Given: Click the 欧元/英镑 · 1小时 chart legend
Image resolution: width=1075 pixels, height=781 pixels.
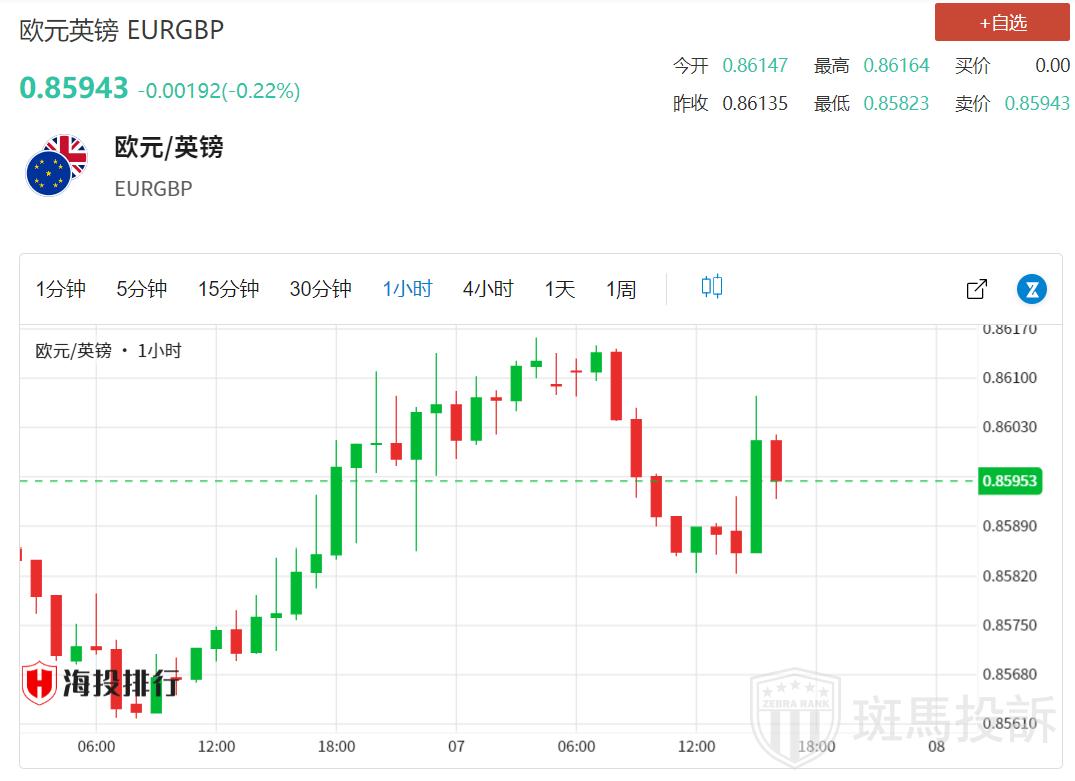Looking at the screenshot, I should tap(108, 351).
